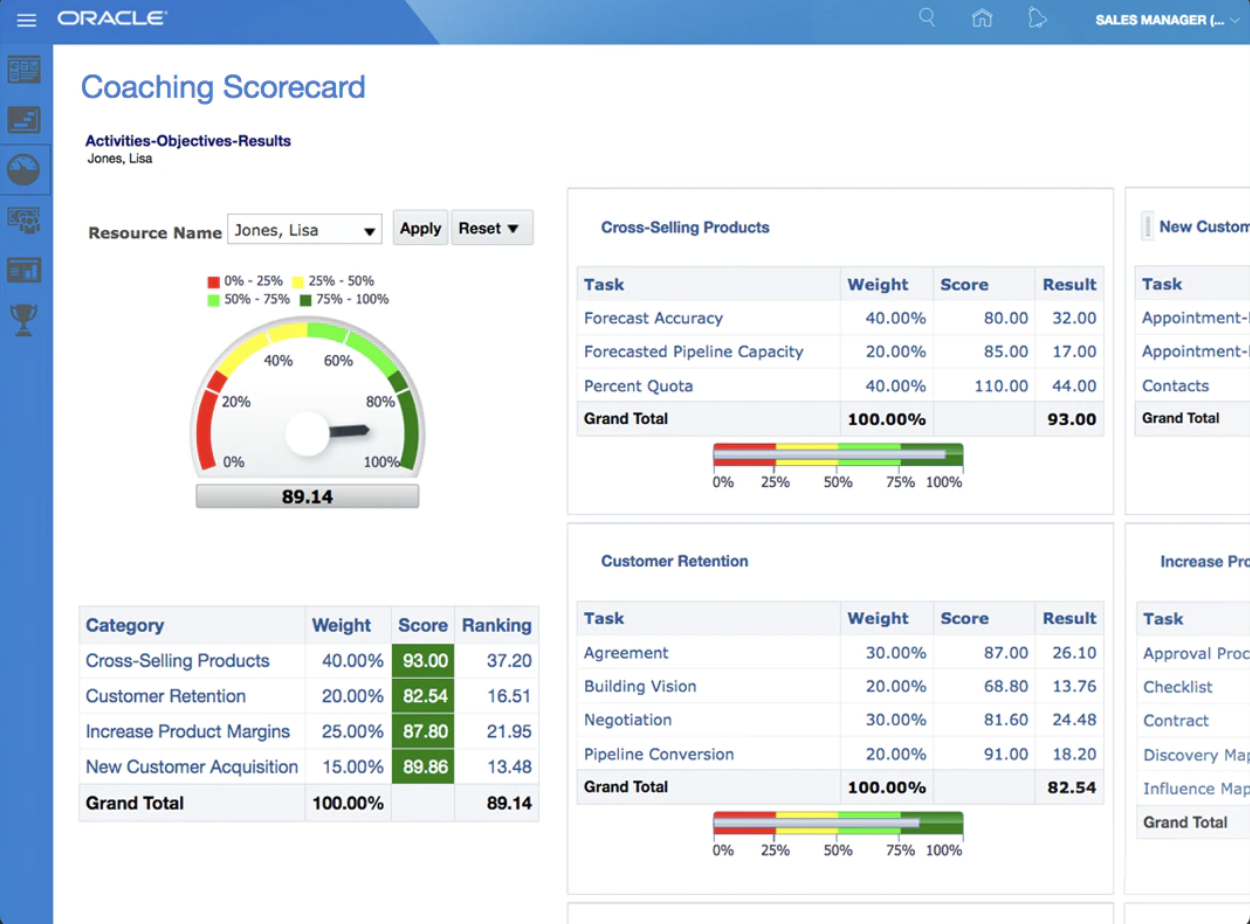Expand the Sales Manager user menu
This screenshot has width=1250, height=924.
(1166, 20)
